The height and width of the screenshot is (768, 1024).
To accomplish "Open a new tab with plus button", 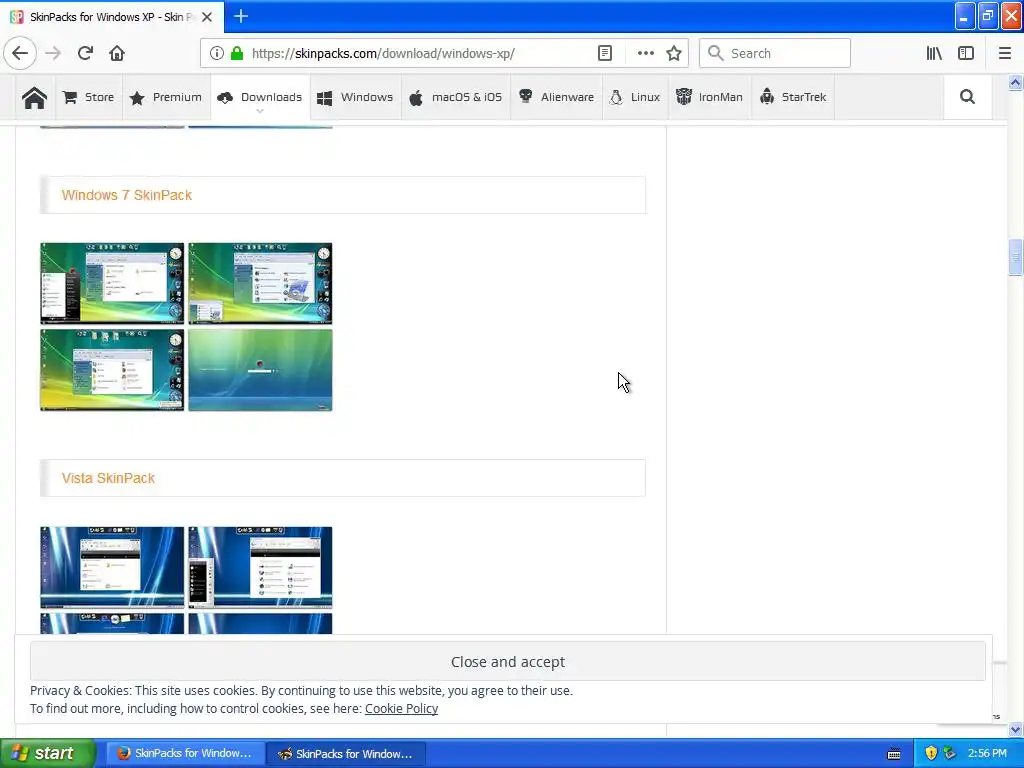I will 241,16.
